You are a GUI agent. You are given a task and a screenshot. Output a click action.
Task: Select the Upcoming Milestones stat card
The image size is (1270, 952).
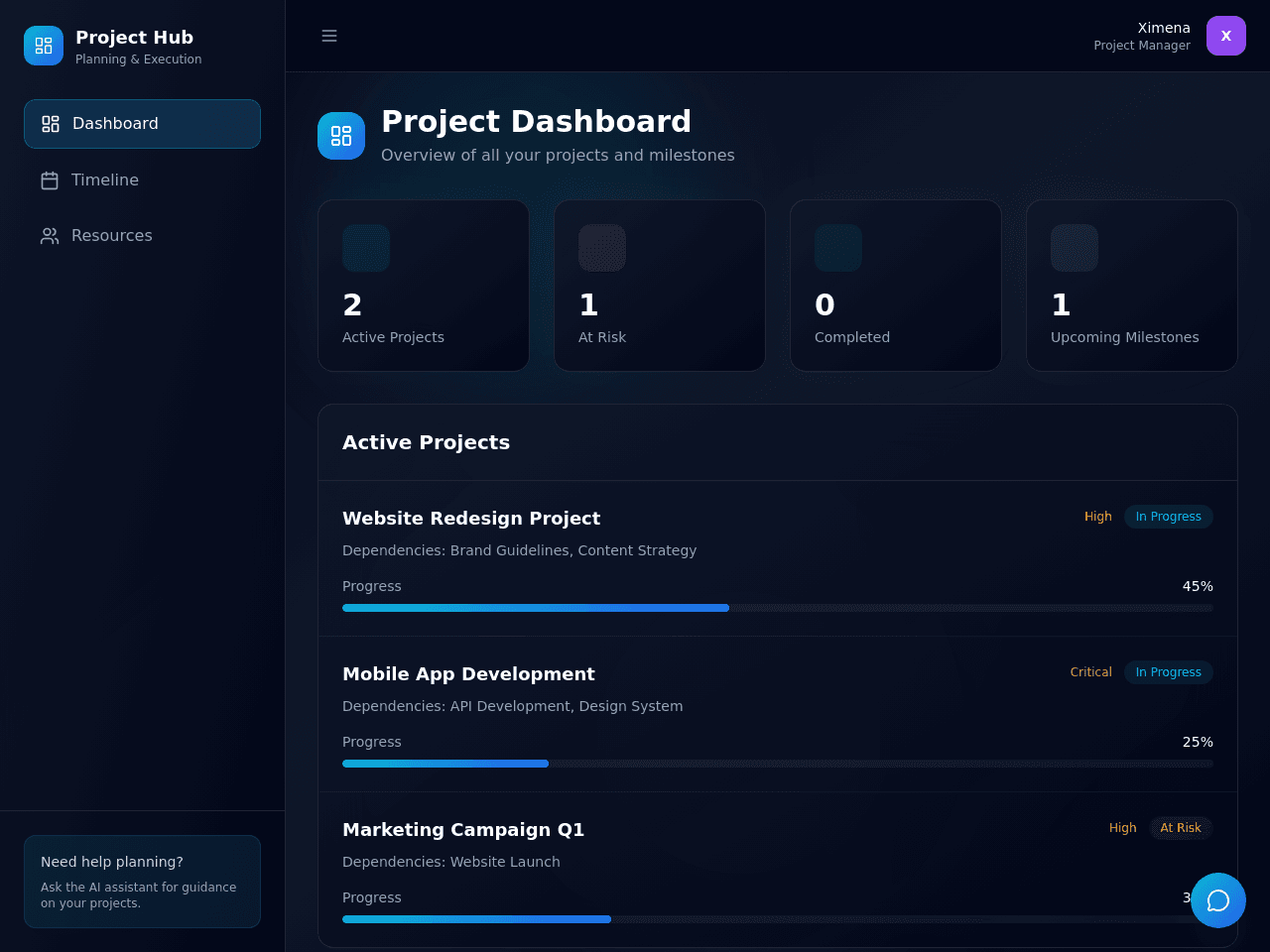(x=1132, y=286)
